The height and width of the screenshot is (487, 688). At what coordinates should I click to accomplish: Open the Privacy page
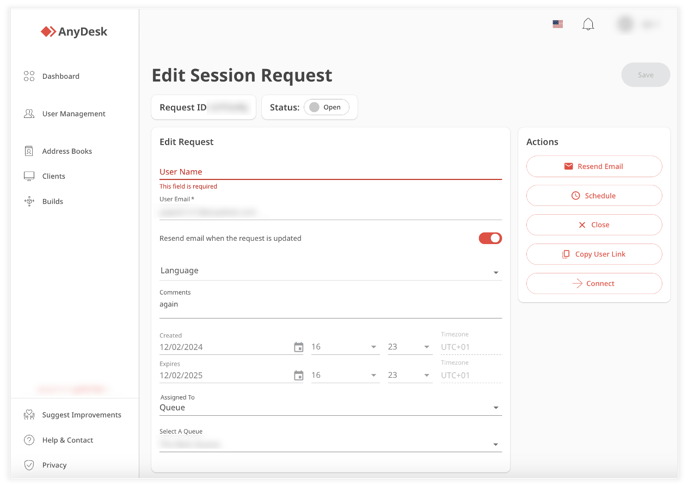(x=54, y=465)
